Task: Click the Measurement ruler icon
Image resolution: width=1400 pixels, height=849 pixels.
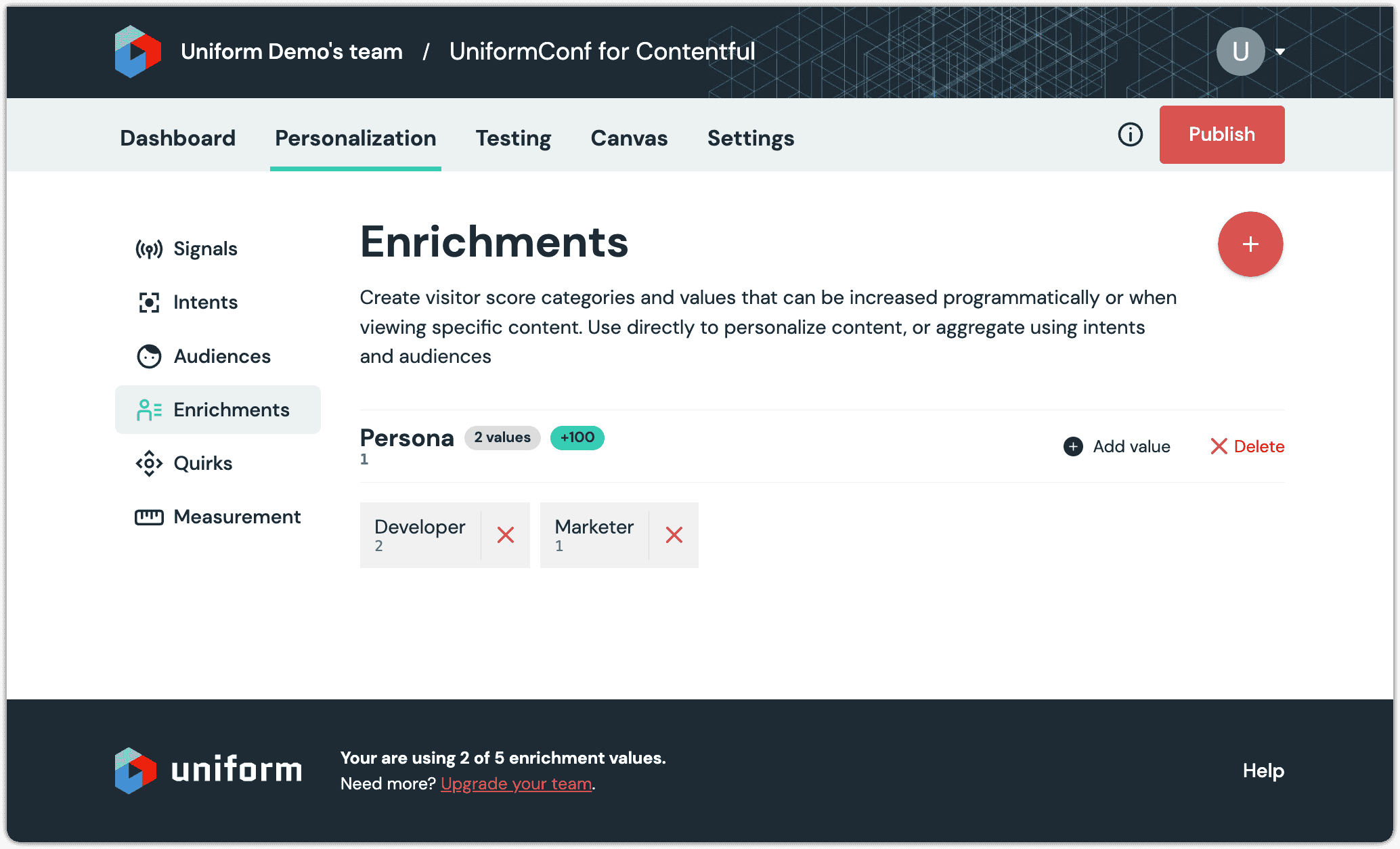Action: coord(149,517)
